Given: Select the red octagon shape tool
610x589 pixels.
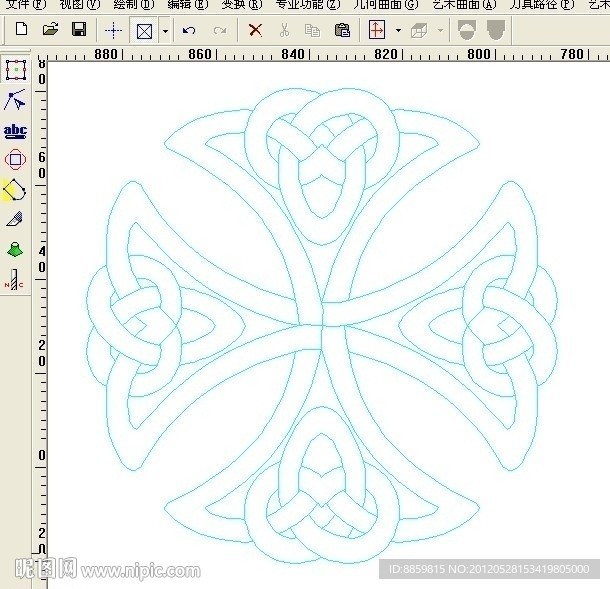Looking at the screenshot, I should click(x=15, y=160).
